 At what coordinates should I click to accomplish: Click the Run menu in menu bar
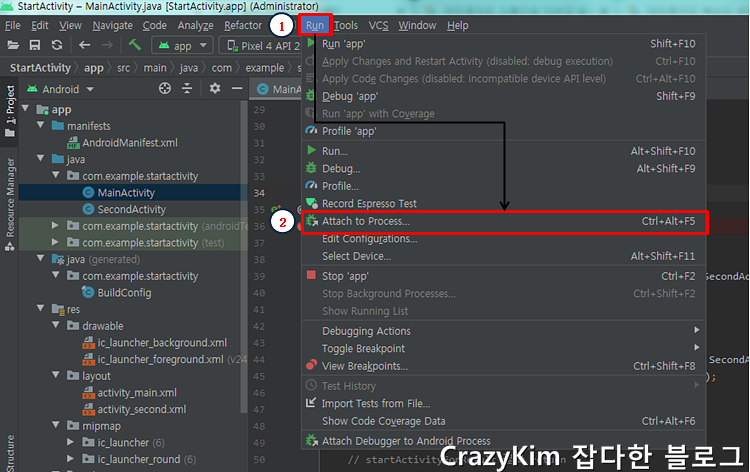point(315,25)
